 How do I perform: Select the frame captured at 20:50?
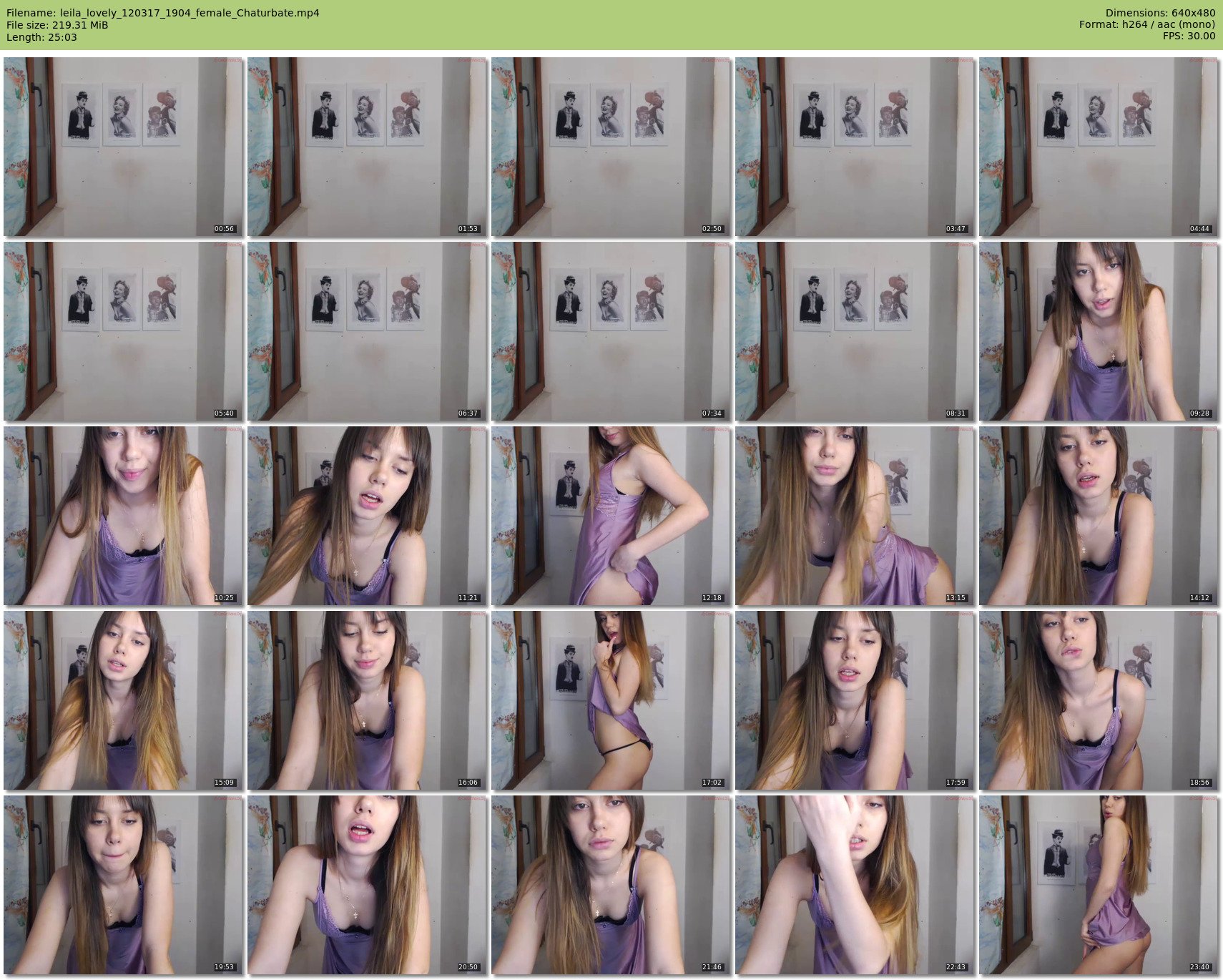(367, 885)
